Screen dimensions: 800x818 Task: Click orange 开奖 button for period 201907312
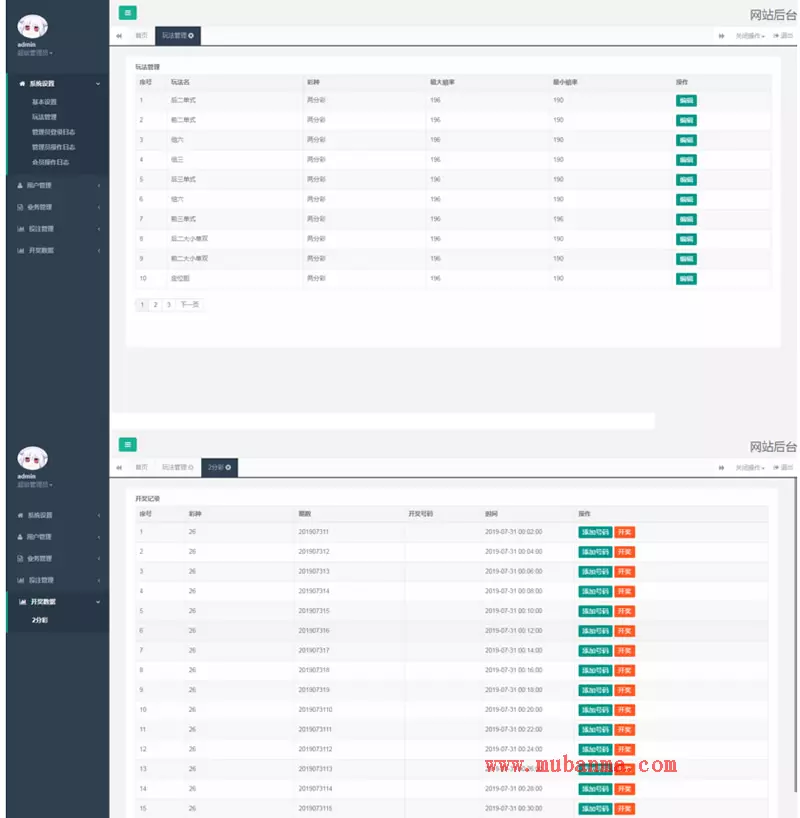pyautogui.click(x=624, y=552)
